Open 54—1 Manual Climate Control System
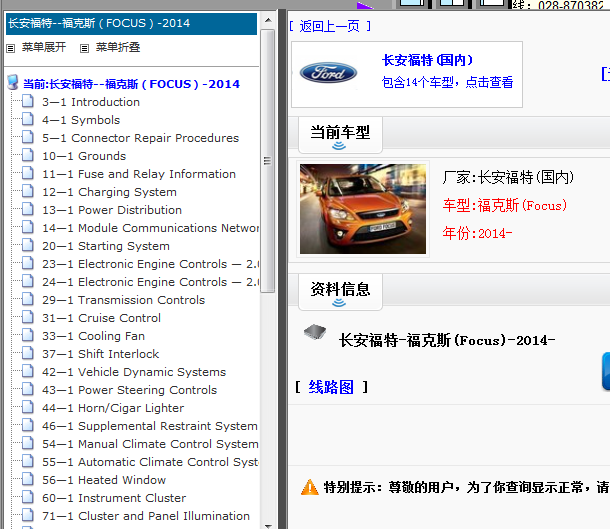This screenshot has width=610, height=529. tap(150, 444)
